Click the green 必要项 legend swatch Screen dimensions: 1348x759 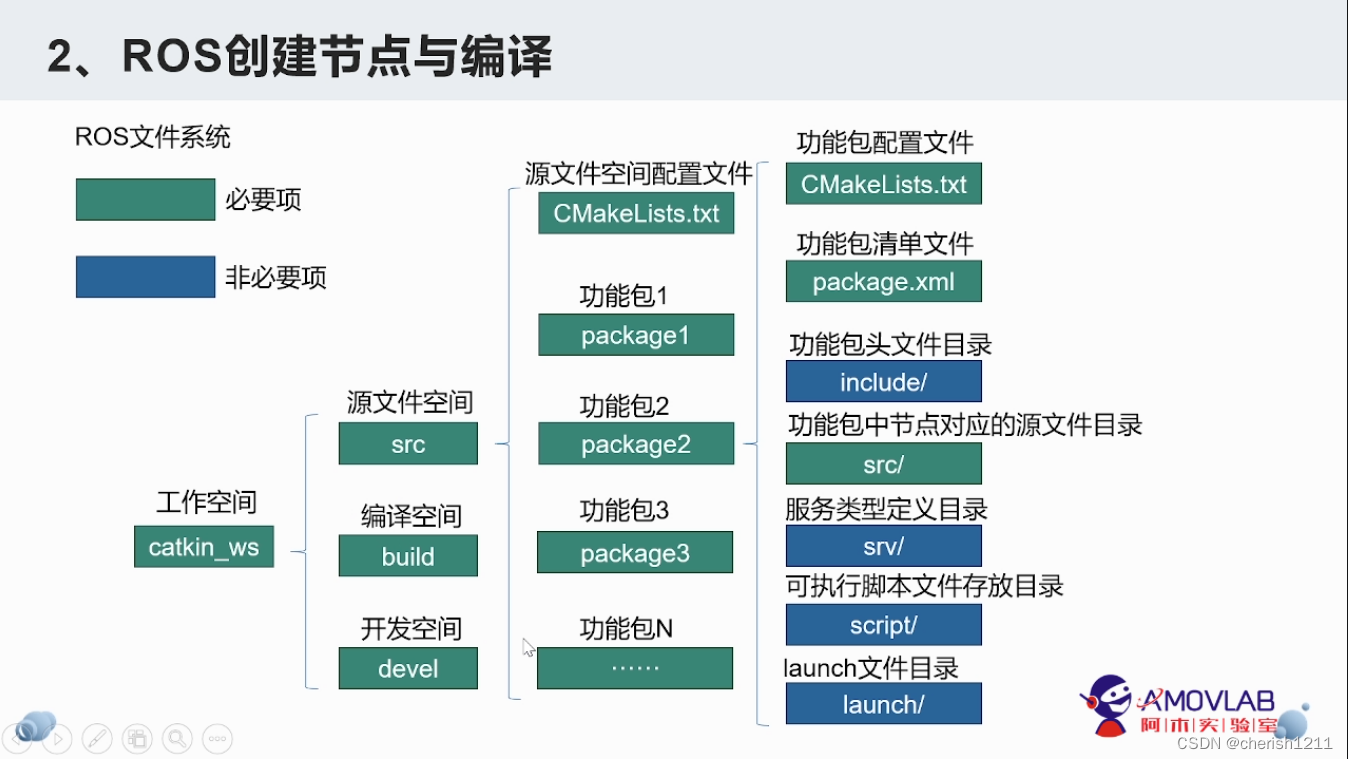pyautogui.click(x=145, y=199)
